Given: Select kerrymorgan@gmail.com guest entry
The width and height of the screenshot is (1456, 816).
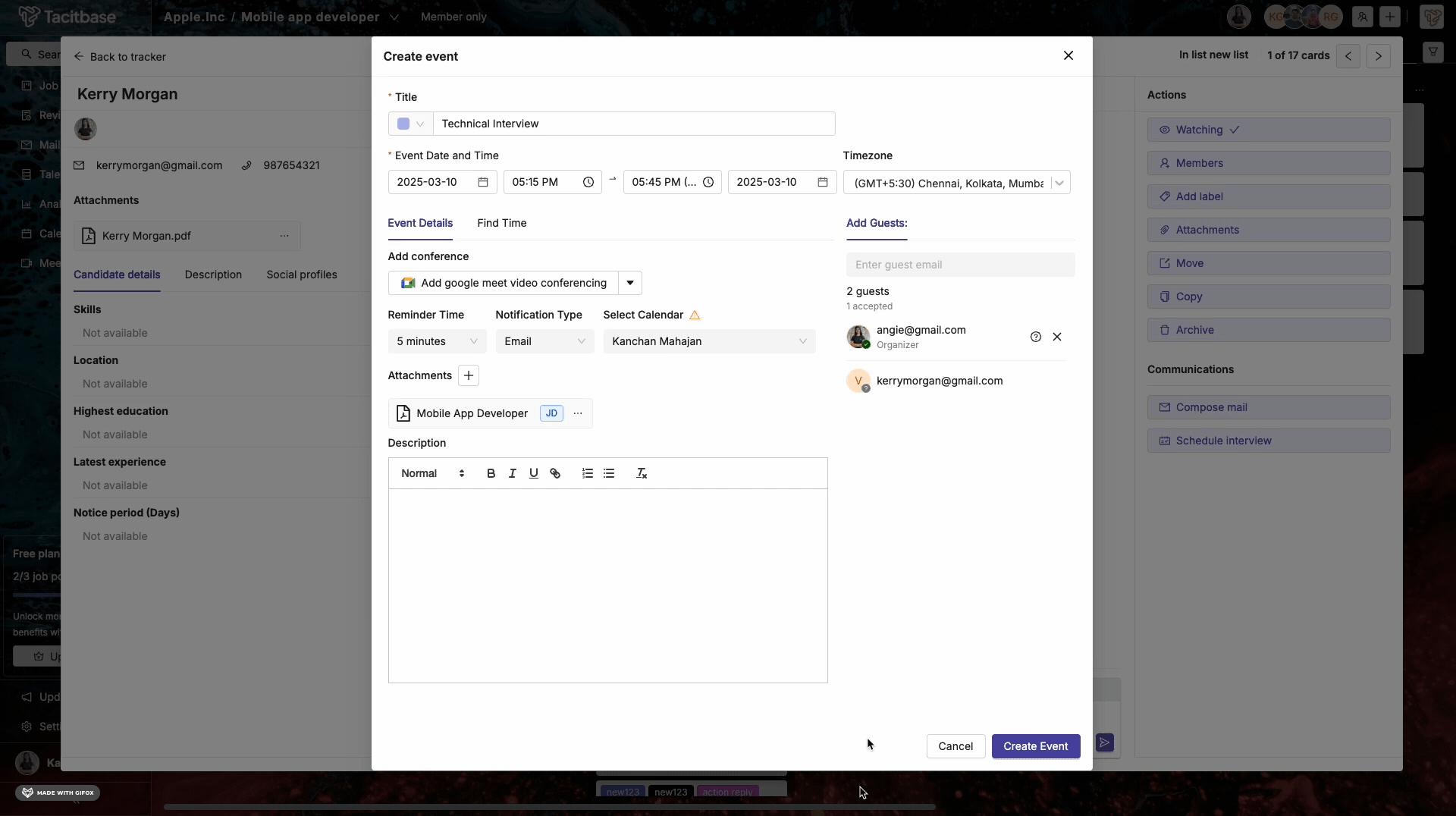Looking at the screenshot, I should pos(955,381).
